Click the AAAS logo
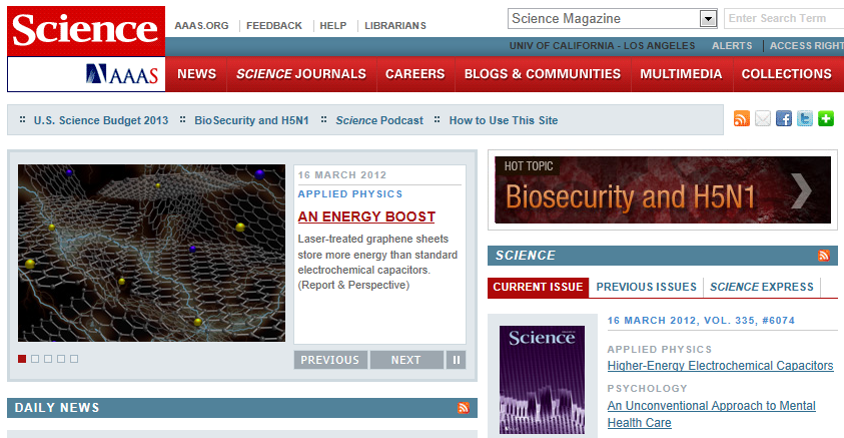The image size is (844, 438). point(122,75)
